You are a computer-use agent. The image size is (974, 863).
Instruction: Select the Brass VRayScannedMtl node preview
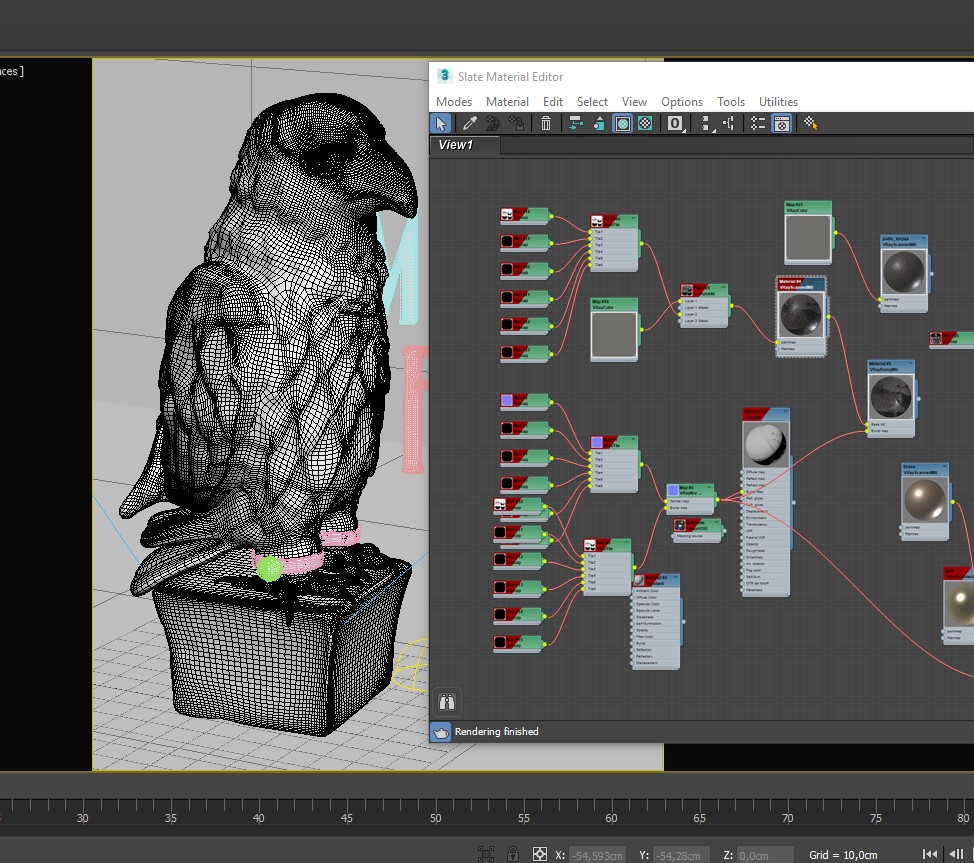click(925, 497)
